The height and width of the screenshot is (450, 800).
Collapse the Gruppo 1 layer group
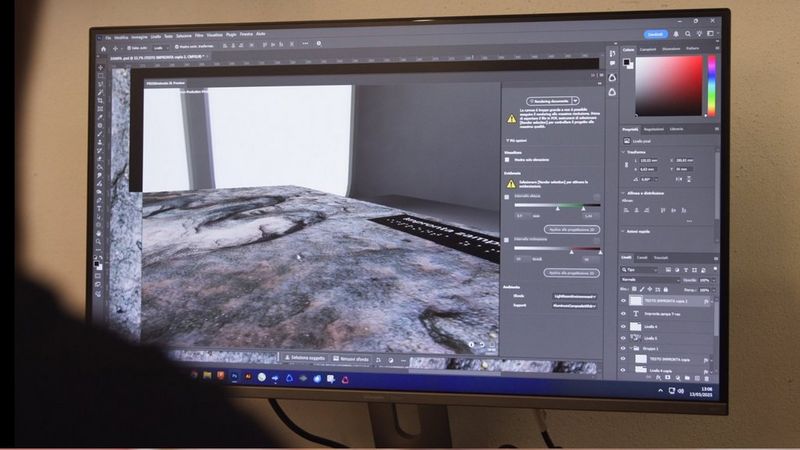pyautogui.click(x=632, y=350)
